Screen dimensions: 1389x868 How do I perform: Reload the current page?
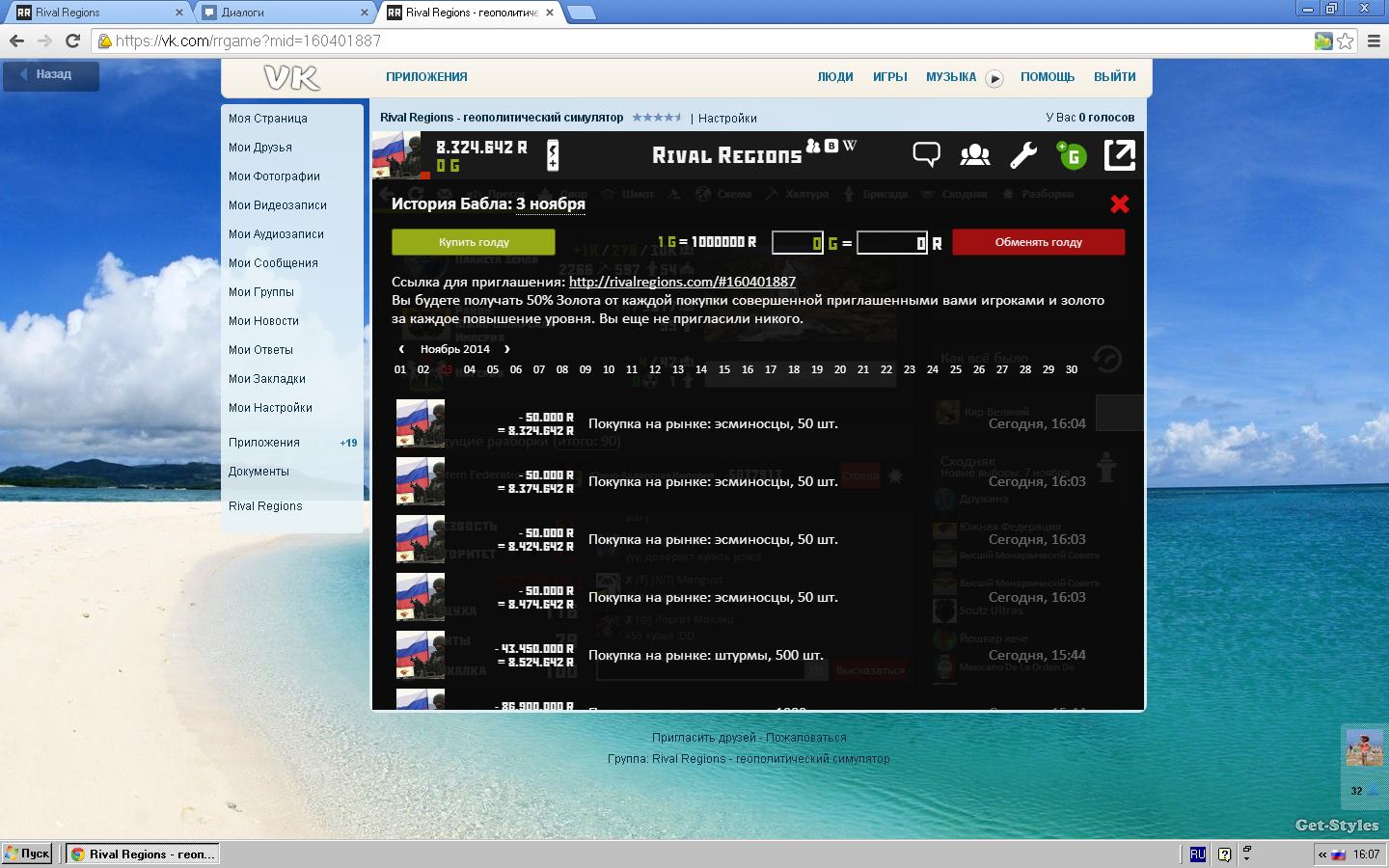[x=72, y=41]
